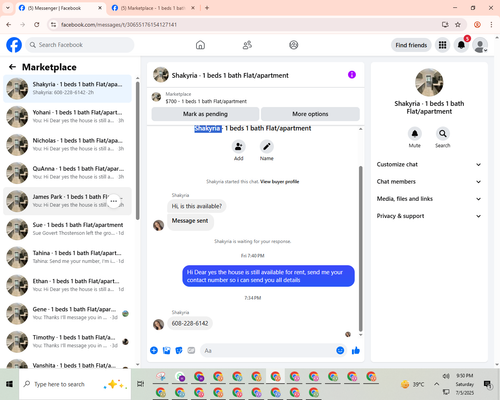Open the emoji picker smiley icon

tap(340, 350)
